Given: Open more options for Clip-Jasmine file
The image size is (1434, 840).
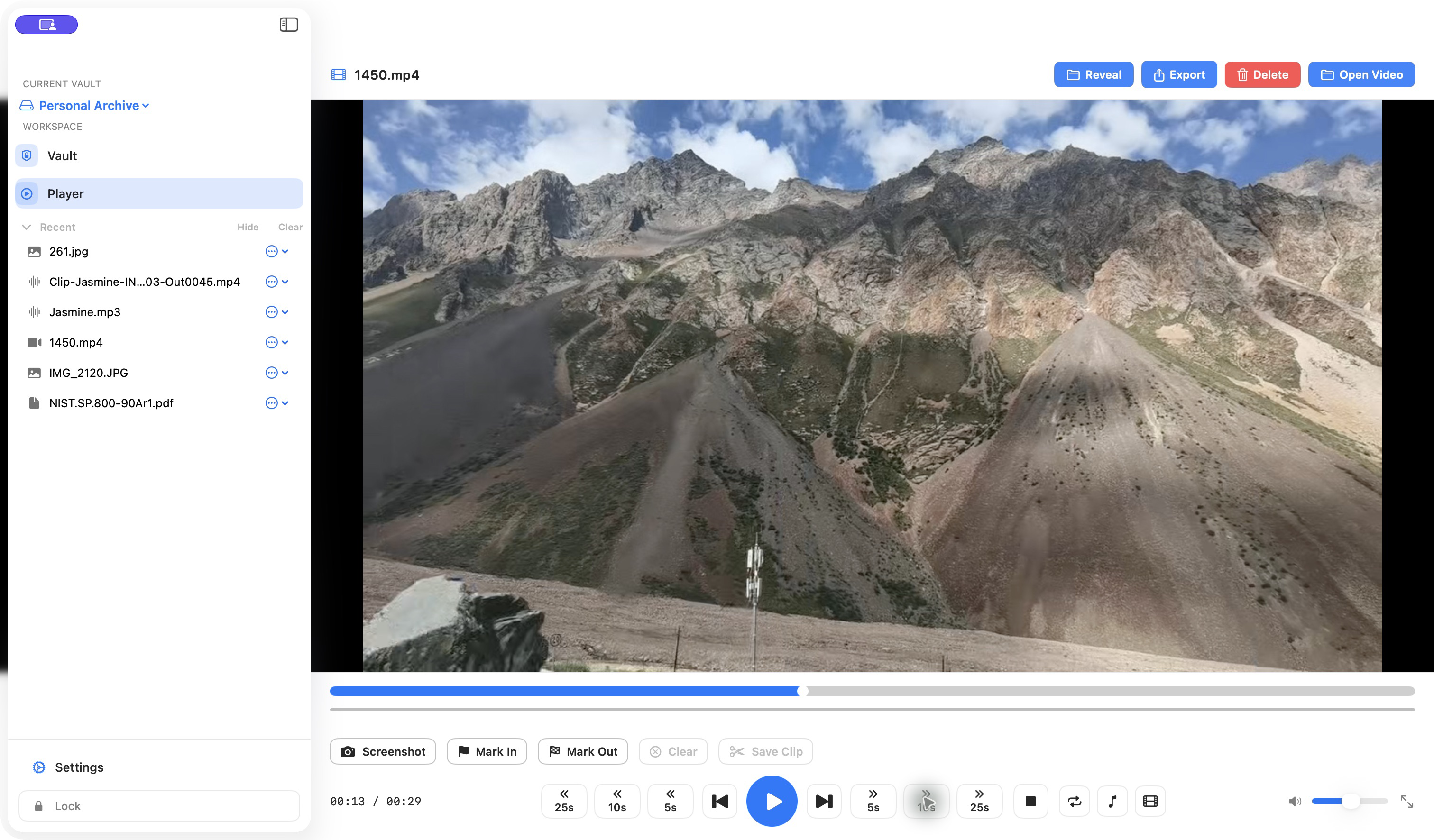Looking at the screenshot, I should point(276,282).
